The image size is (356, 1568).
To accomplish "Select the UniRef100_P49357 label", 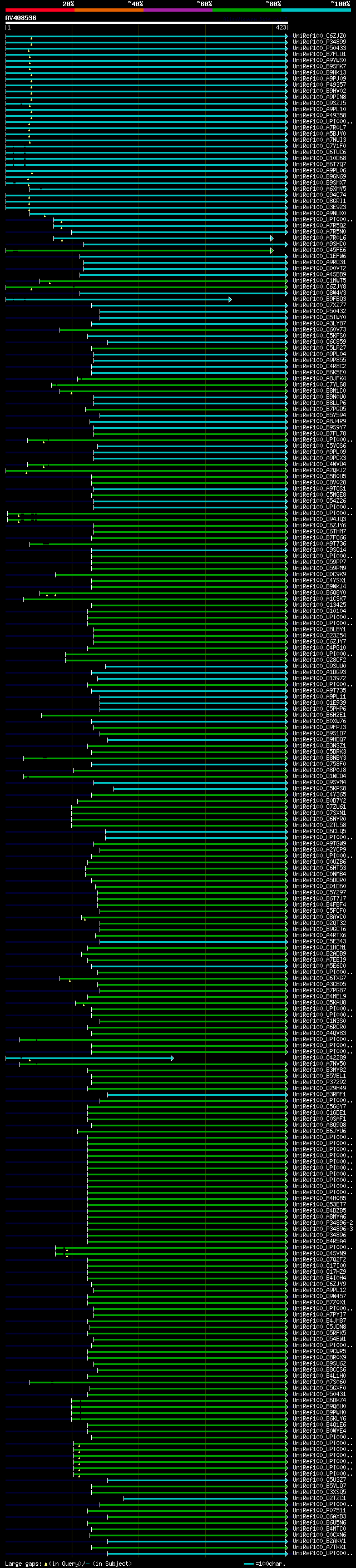I will pos(319,85).
